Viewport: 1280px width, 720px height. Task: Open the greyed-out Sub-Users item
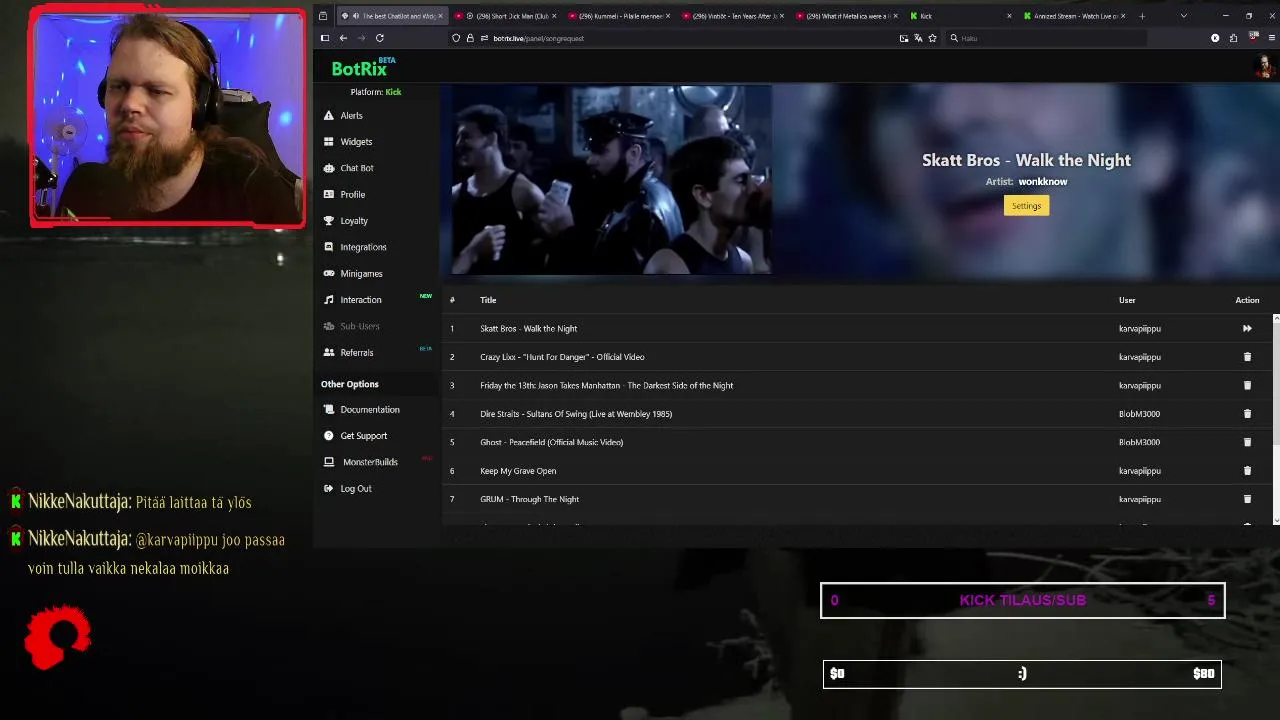[x=351, y=326]
